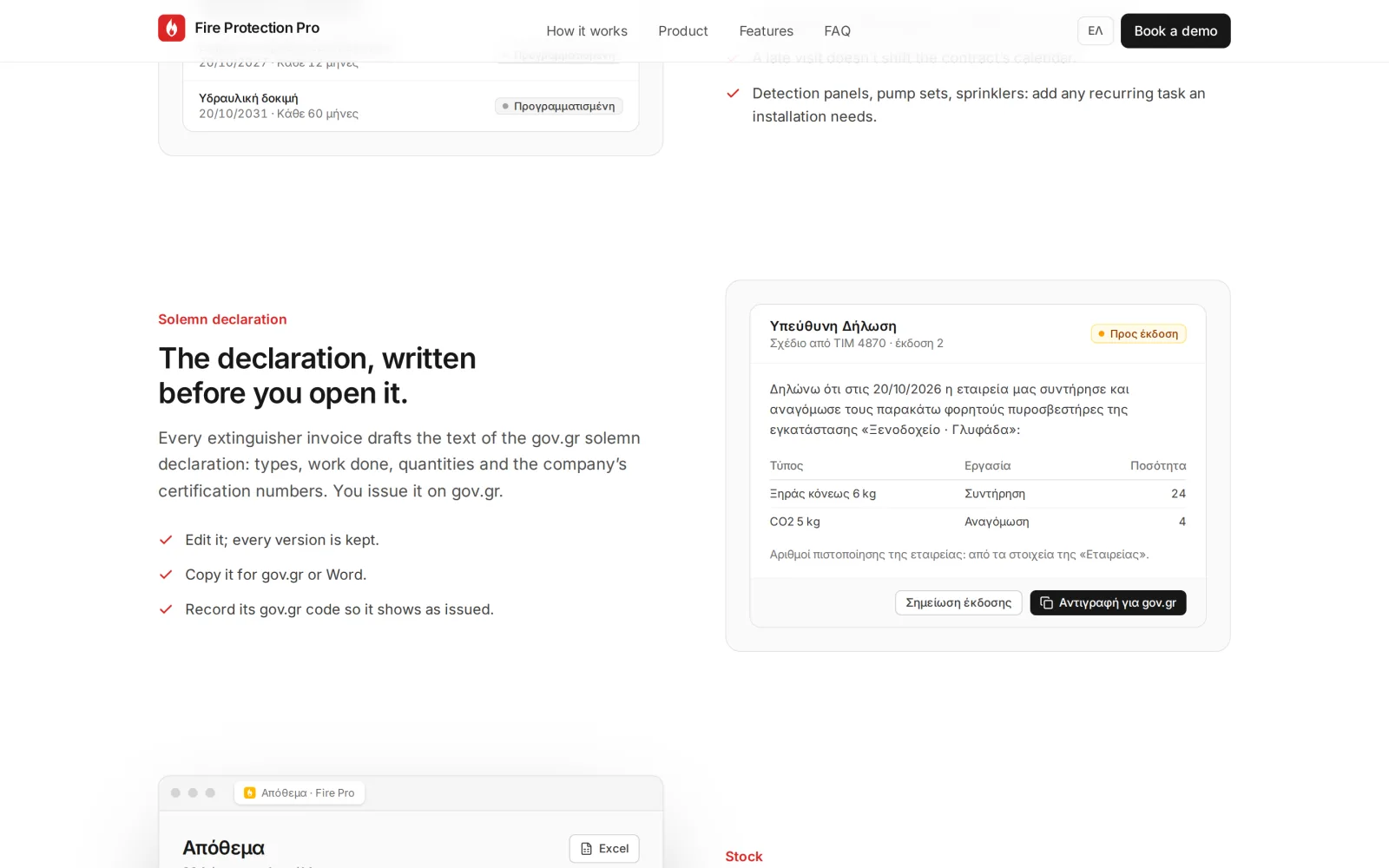
Task: Click the Υδραυλική δοκιμή task row title
Action: point(248,98)
